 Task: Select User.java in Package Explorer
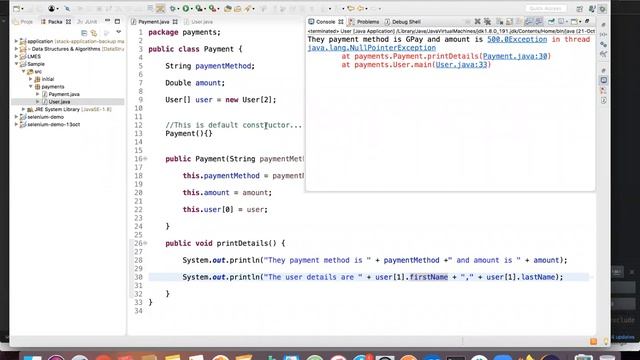(x=59, y=102)
